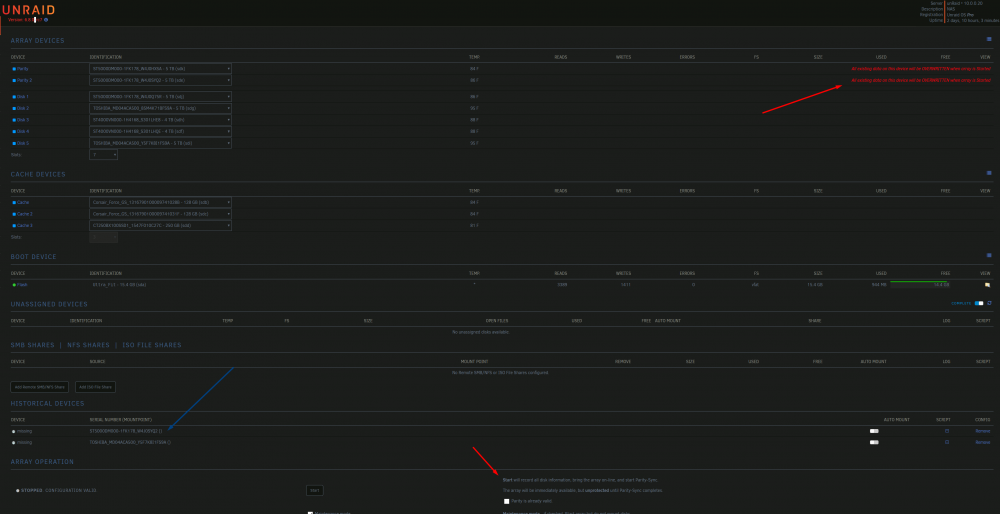Click the server uptime text in header

[x=973, y=20]
